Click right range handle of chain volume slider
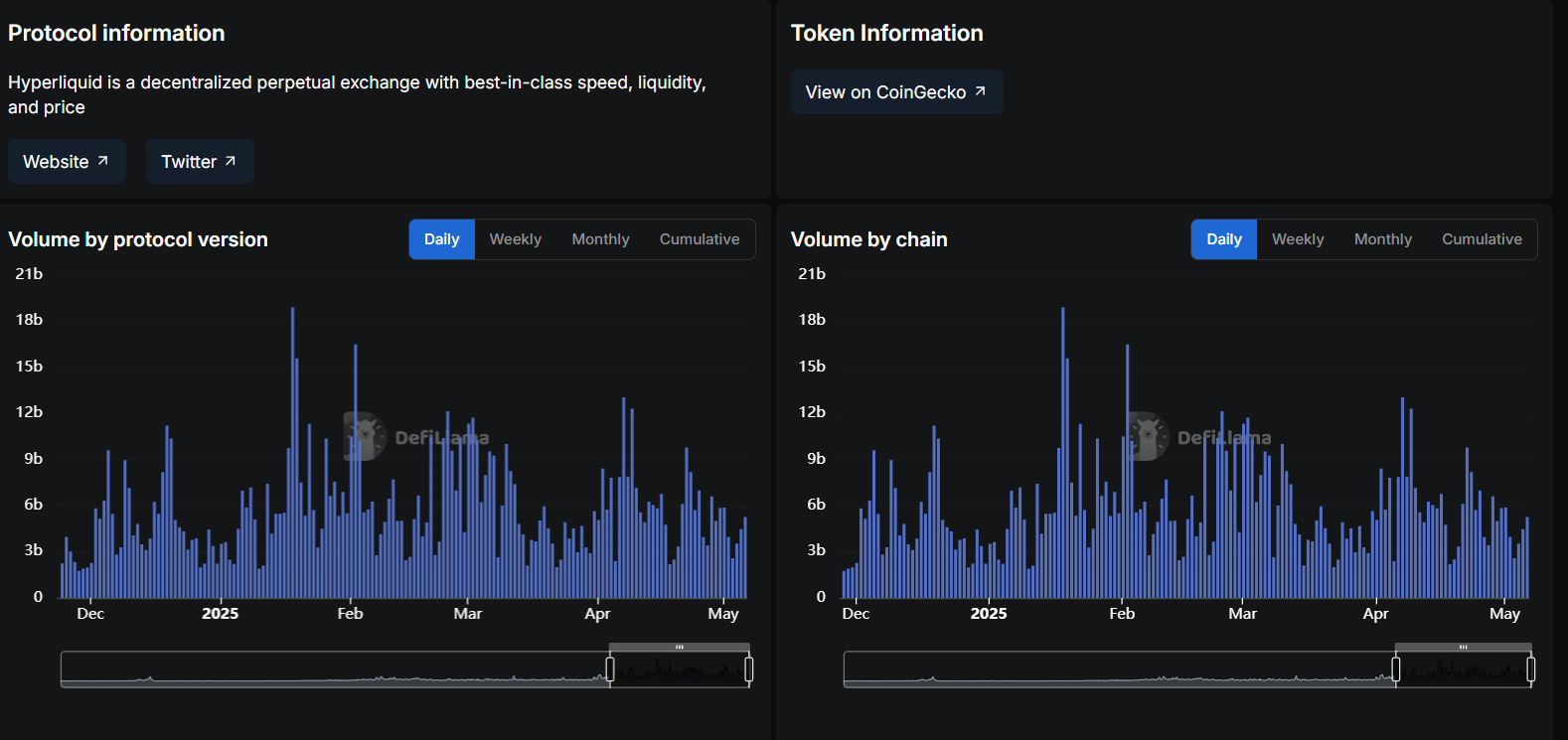This screenshot has height=740, width=1568. point(1531,670)
